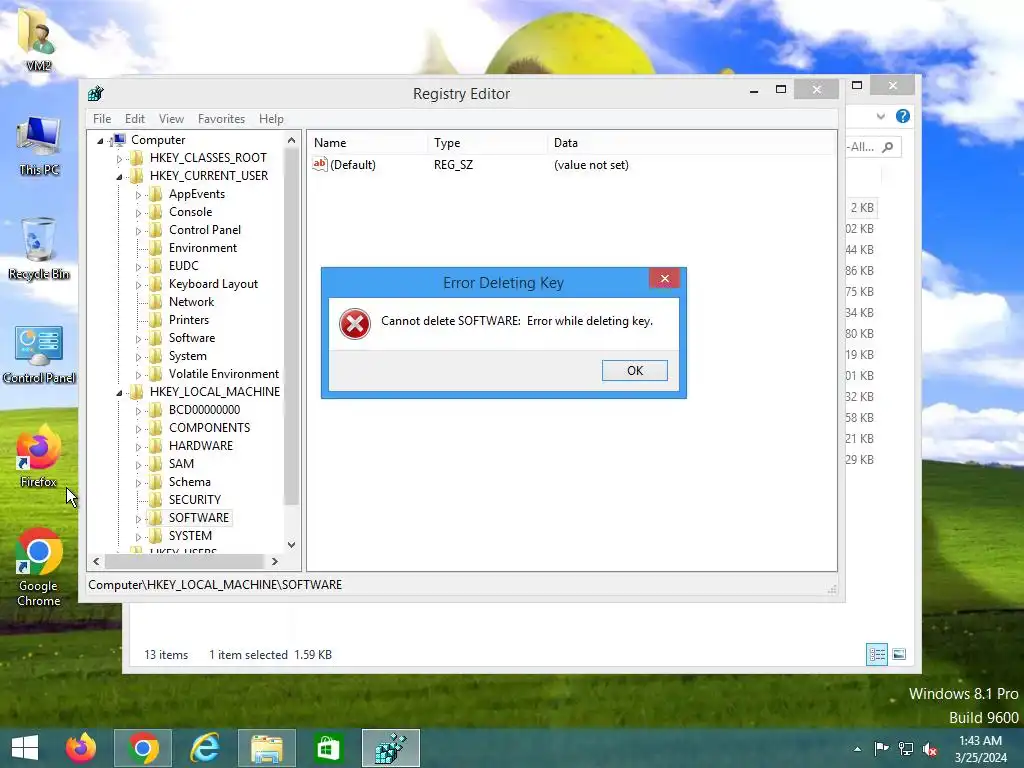Expand ribbon chevron in Explorer window
This screenshot has height=768, width=1024.
[x=880, y=116]
